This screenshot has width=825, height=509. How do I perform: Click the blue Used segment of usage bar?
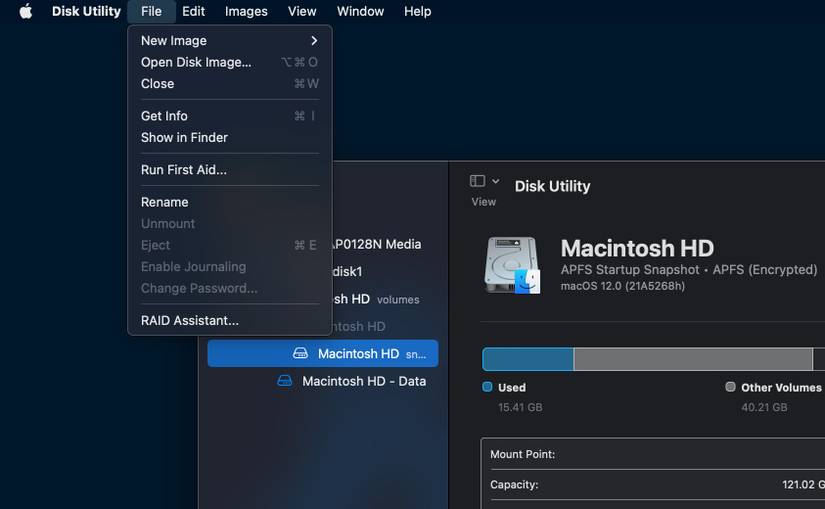coord(528,359)
